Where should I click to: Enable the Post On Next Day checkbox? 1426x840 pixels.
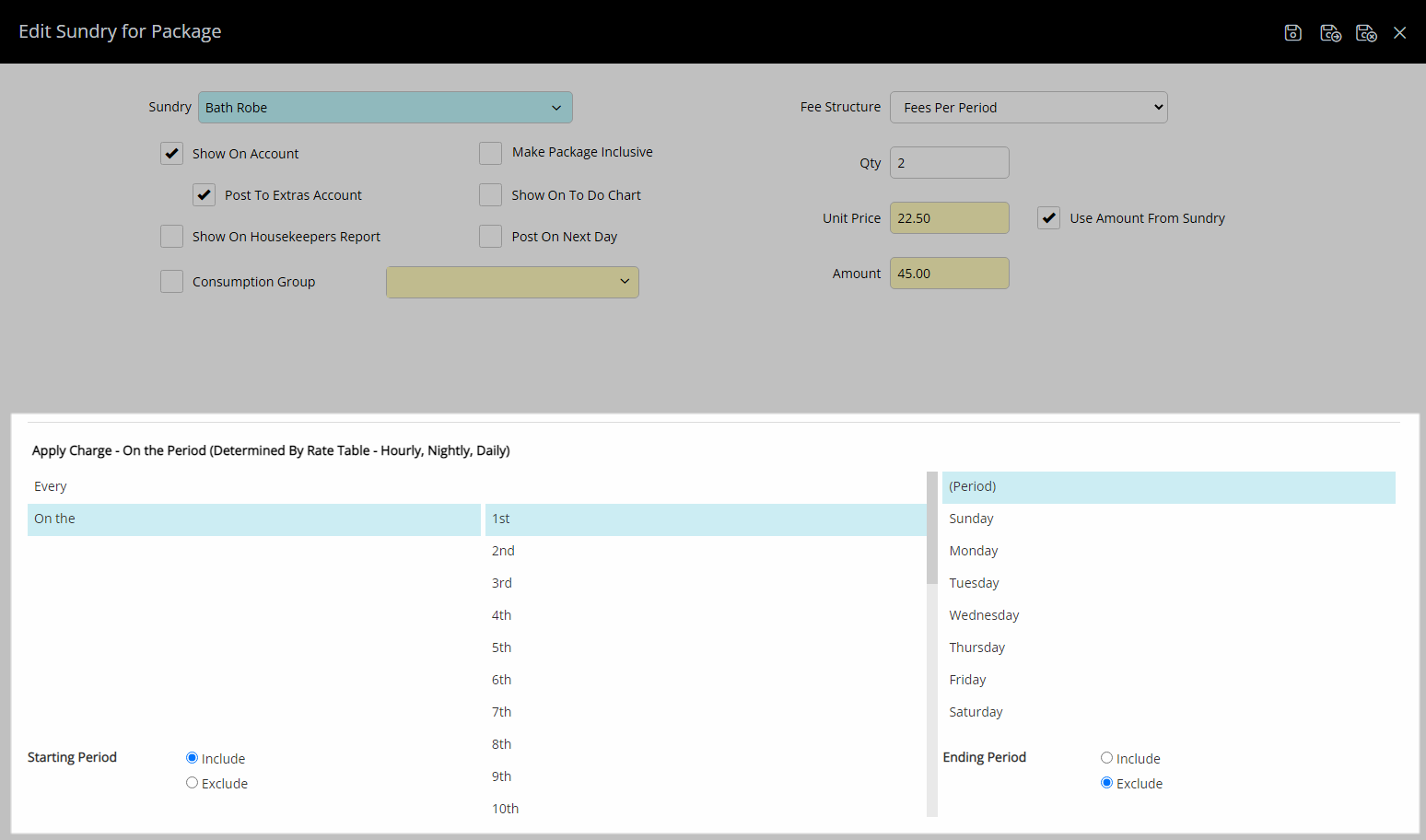(491, 237)
